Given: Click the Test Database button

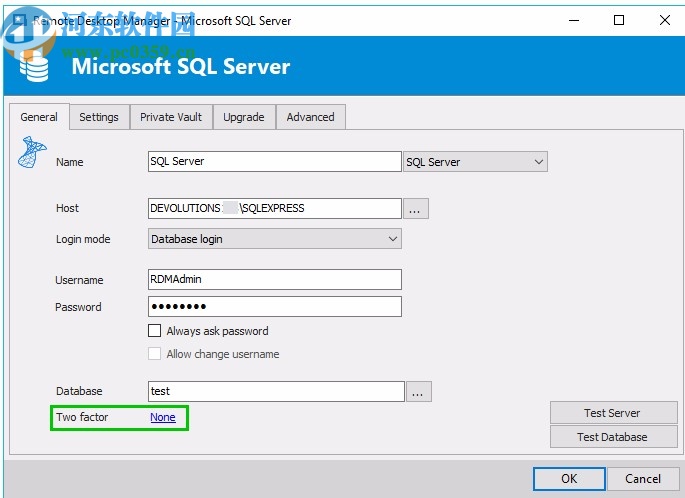Looking at the screenshot, I should coord(613,437).
